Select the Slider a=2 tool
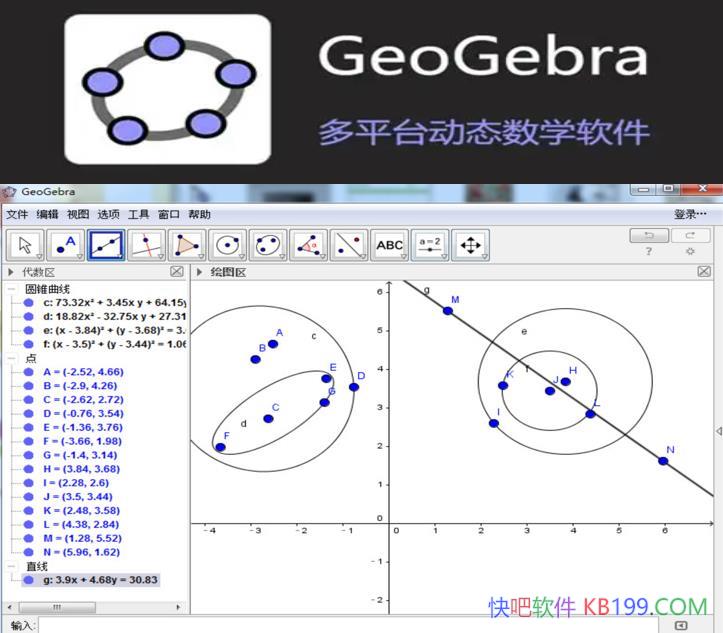This screenshot has width=723, height=633. (430, 245)
